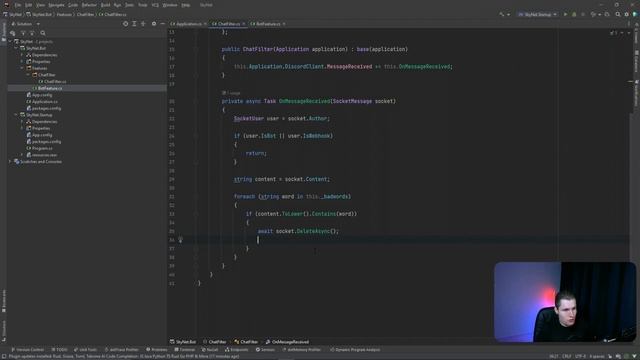Click the locate-in-tree target icon
The image size is (640, 360).
pyautogui.click(x=125, y=24)
